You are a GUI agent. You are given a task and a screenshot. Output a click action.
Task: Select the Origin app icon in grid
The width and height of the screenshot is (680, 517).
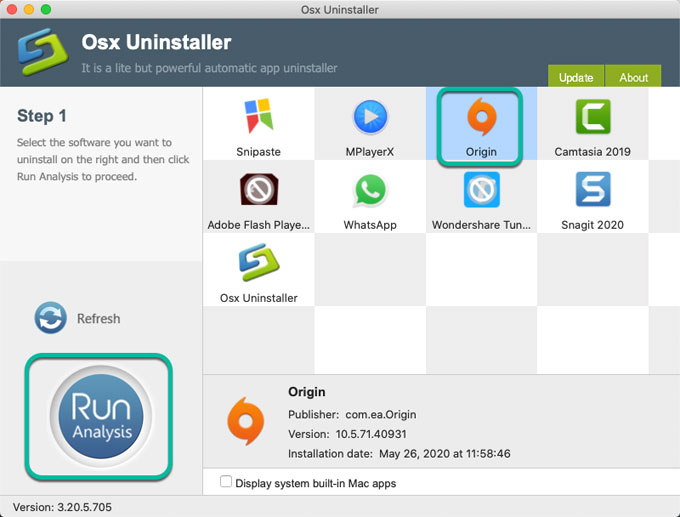tap(481, 116)
